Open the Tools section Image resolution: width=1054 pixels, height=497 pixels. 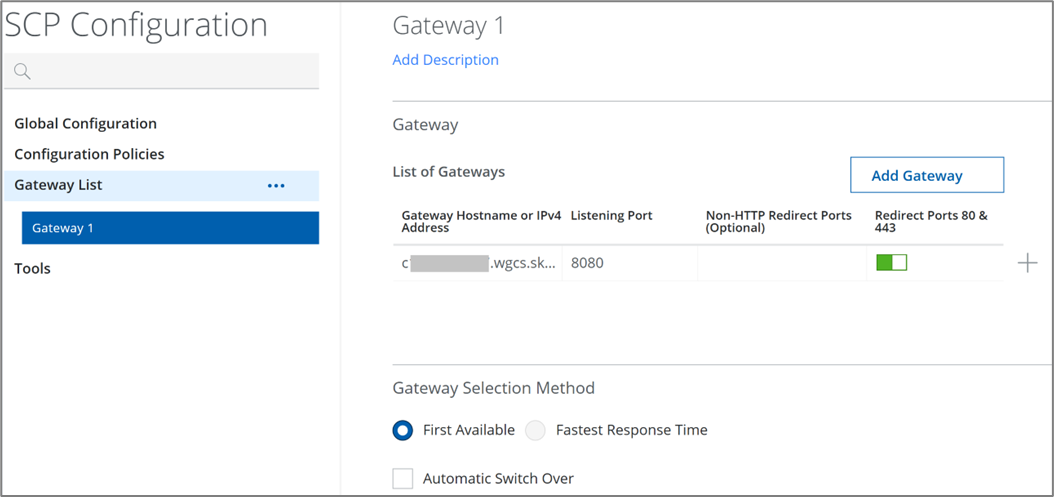(x=32, y=268)
